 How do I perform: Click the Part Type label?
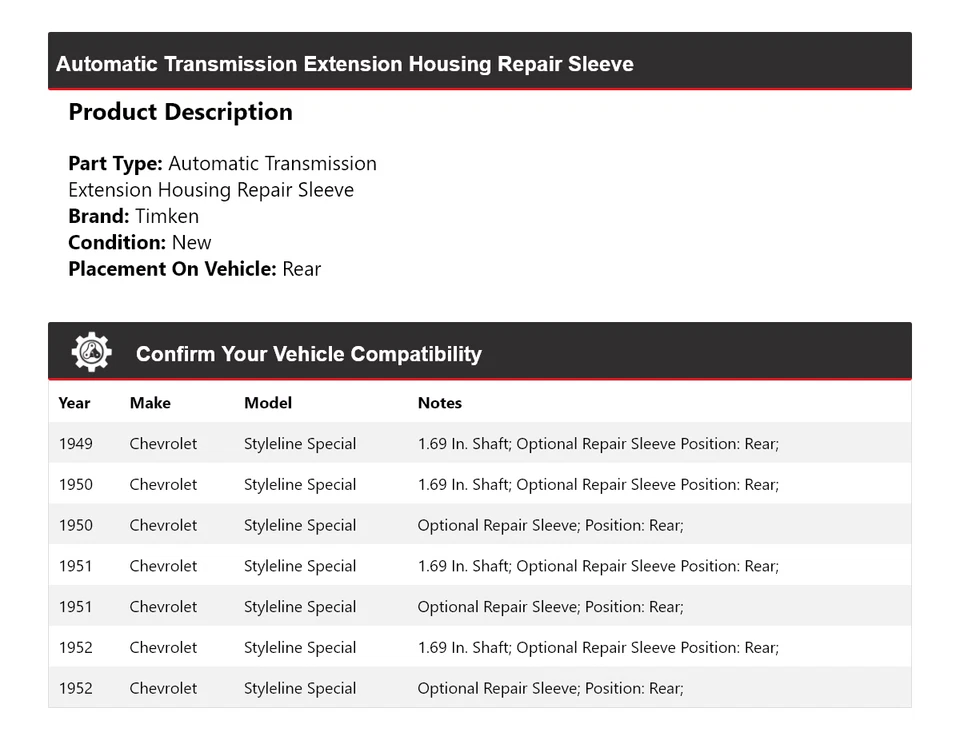pyautogui.click(x=115, y=164)
